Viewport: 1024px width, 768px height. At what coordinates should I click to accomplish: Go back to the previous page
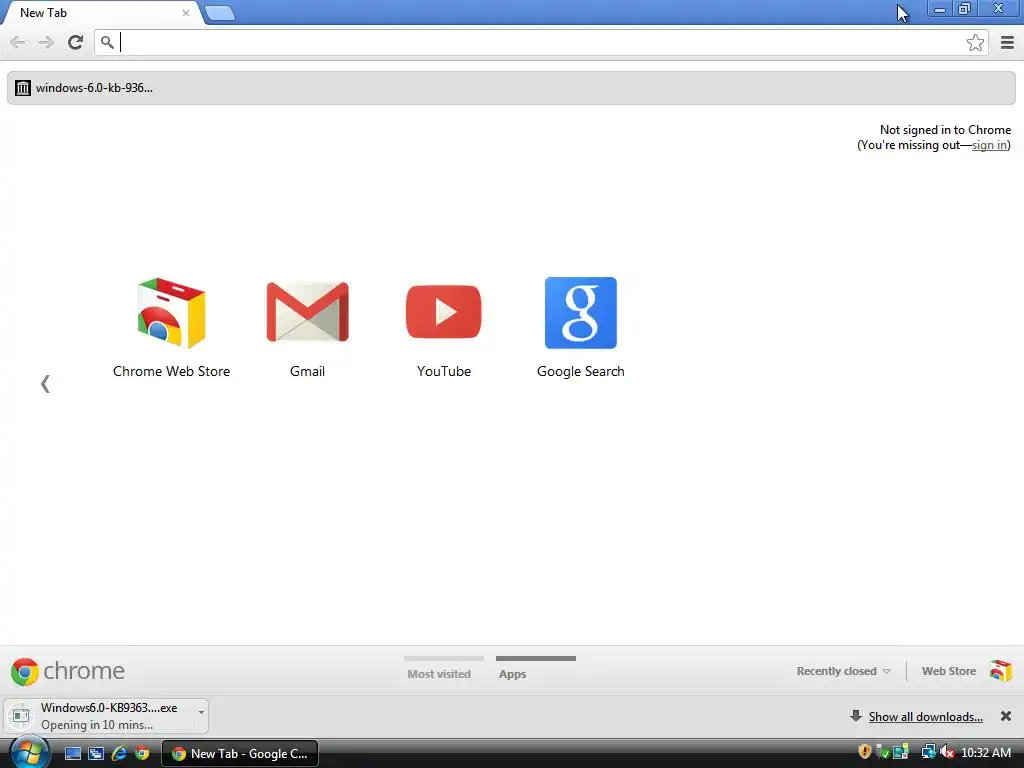coord(18,42)
